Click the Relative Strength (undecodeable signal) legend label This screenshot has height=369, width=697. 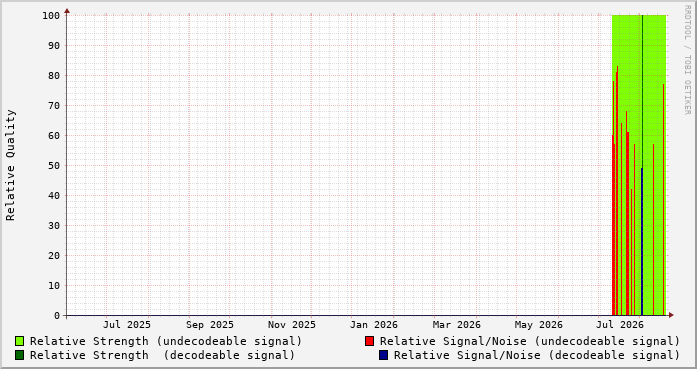pyautogui.click(x=166, y=341)
